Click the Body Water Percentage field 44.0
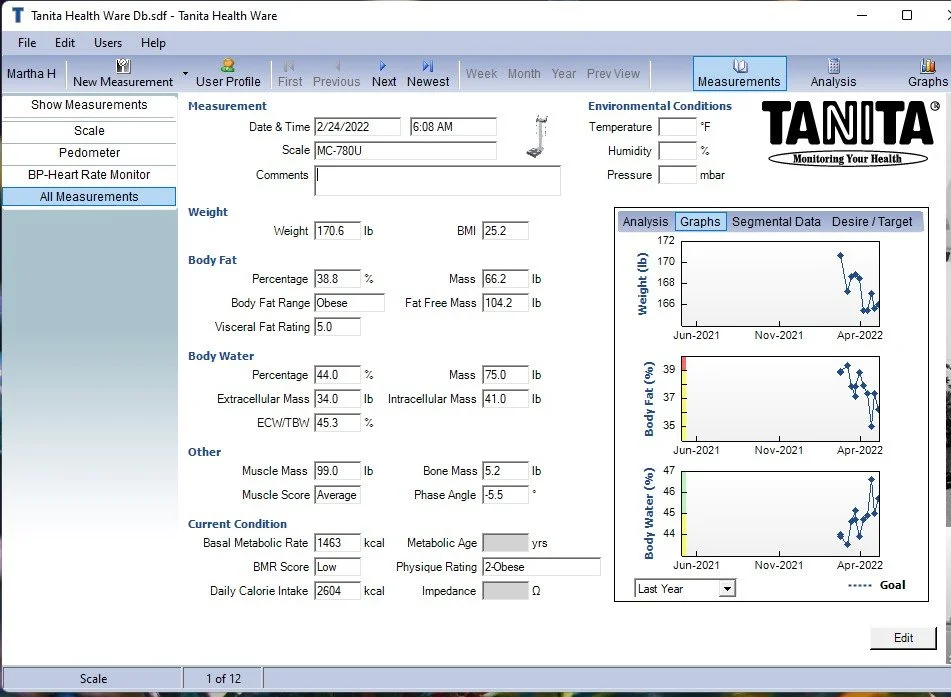 click(x=337, y=375)
